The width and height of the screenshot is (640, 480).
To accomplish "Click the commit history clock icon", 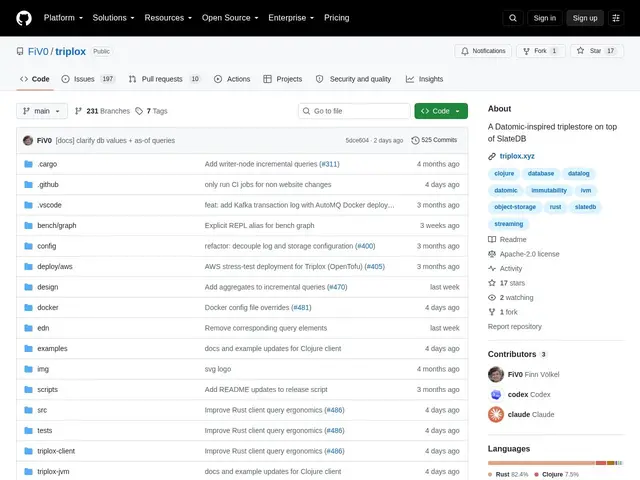I will click(415, 140).
